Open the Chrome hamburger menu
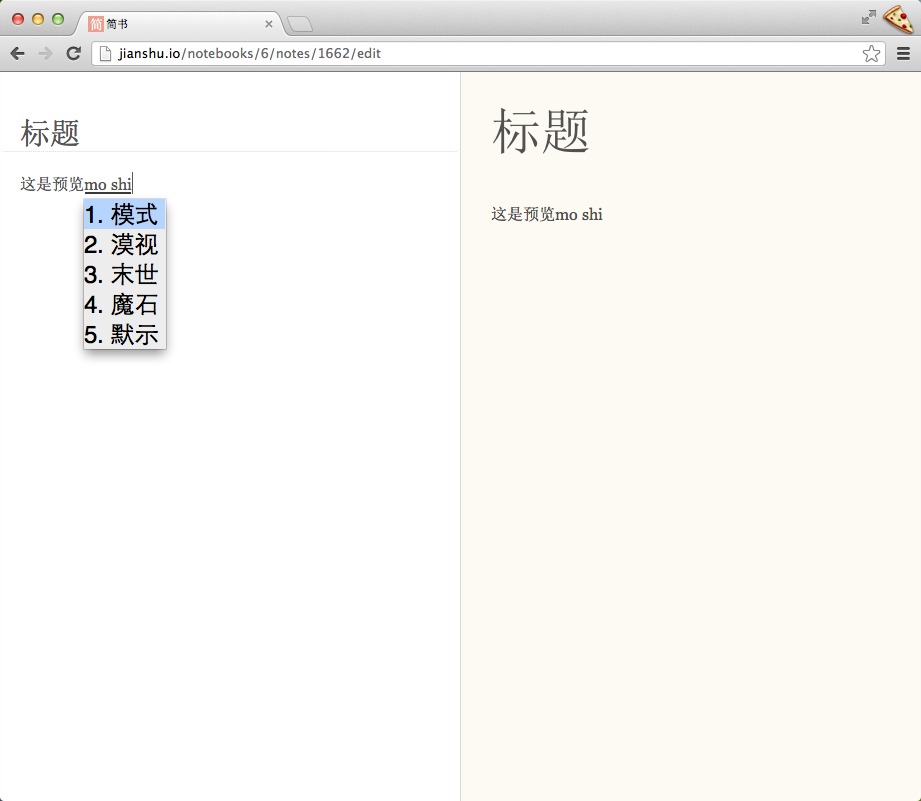This screenshot has width=921, height=801. click(x=903, y=54)
